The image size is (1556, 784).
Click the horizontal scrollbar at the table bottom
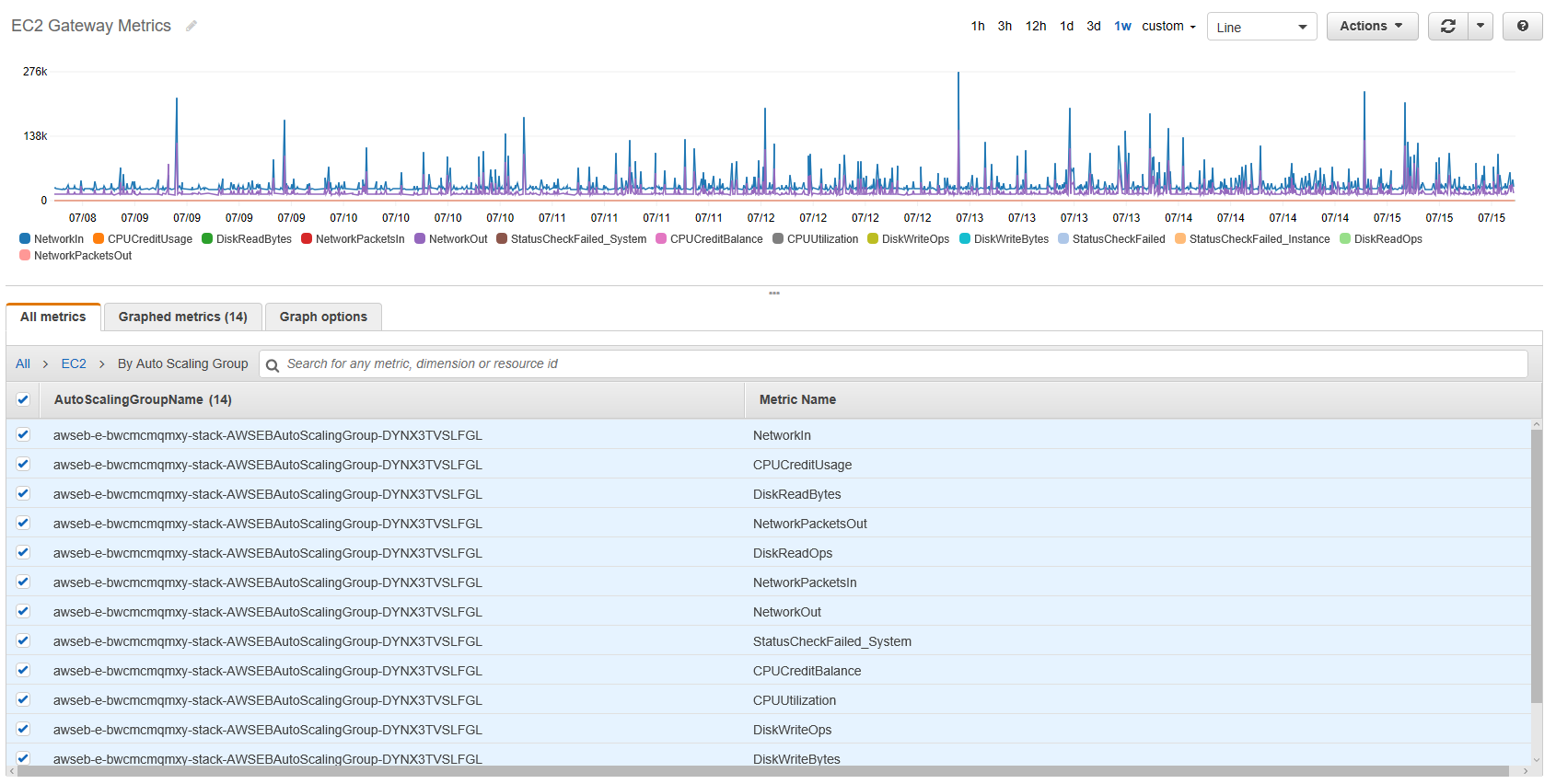tap(762, 771)
